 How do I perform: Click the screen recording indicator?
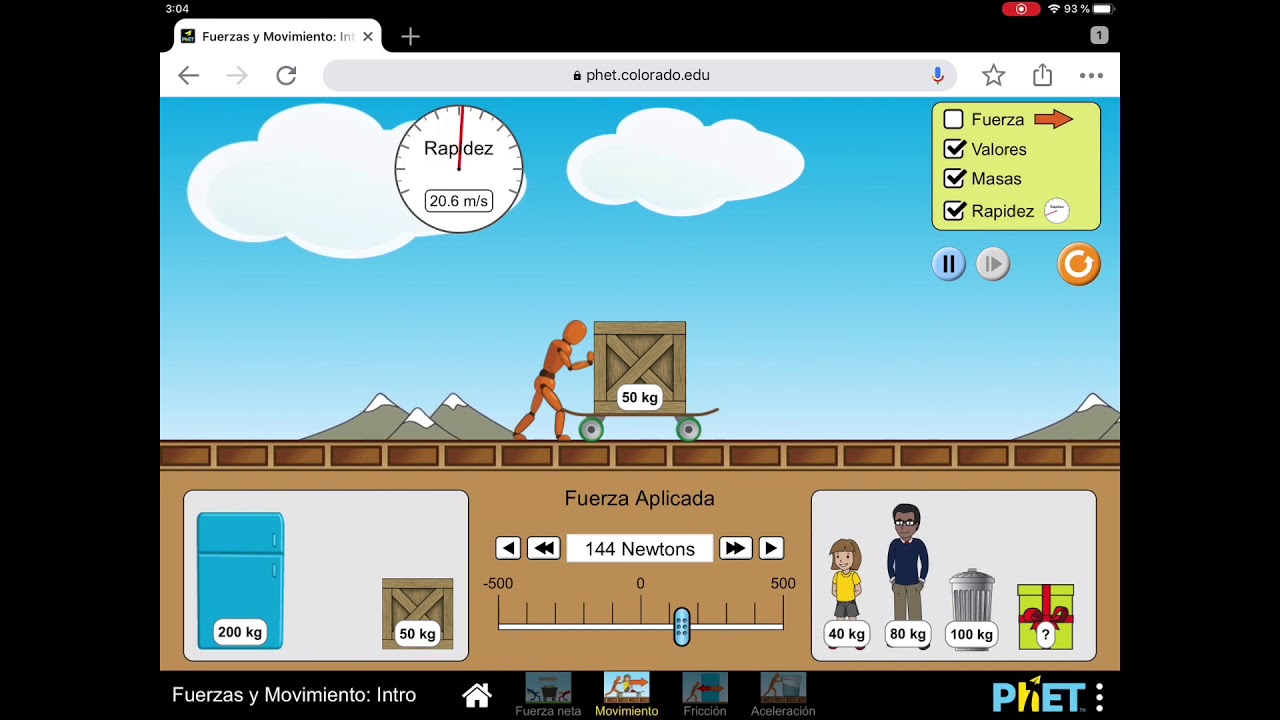[x=1021, y=9]
